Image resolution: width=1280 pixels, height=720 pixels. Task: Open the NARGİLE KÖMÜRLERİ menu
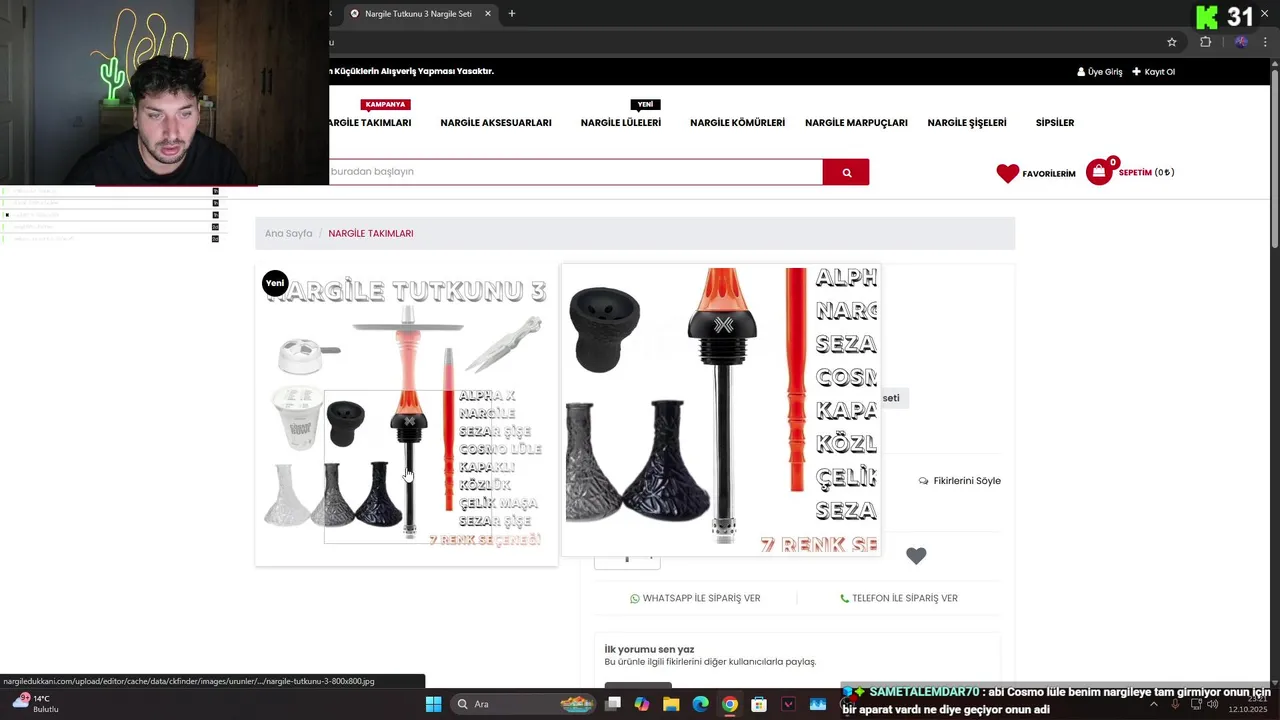coord(737,123)
